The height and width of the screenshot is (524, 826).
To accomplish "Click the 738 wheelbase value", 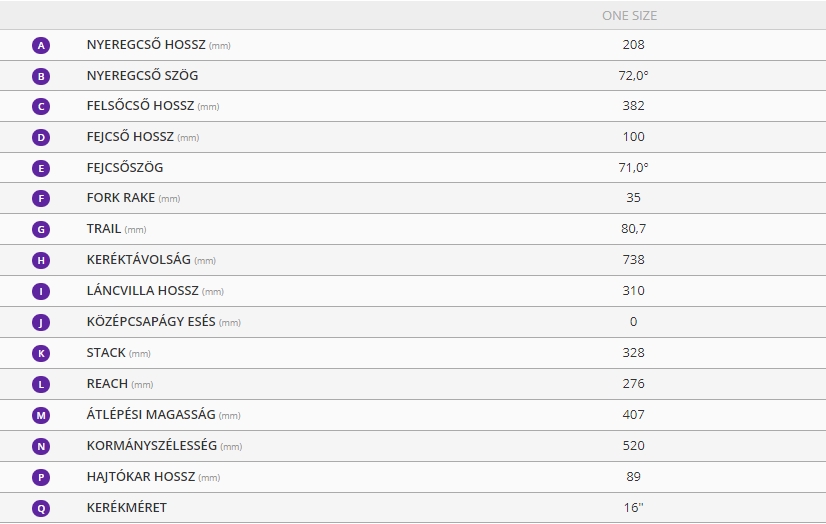I will pos(633,260).
